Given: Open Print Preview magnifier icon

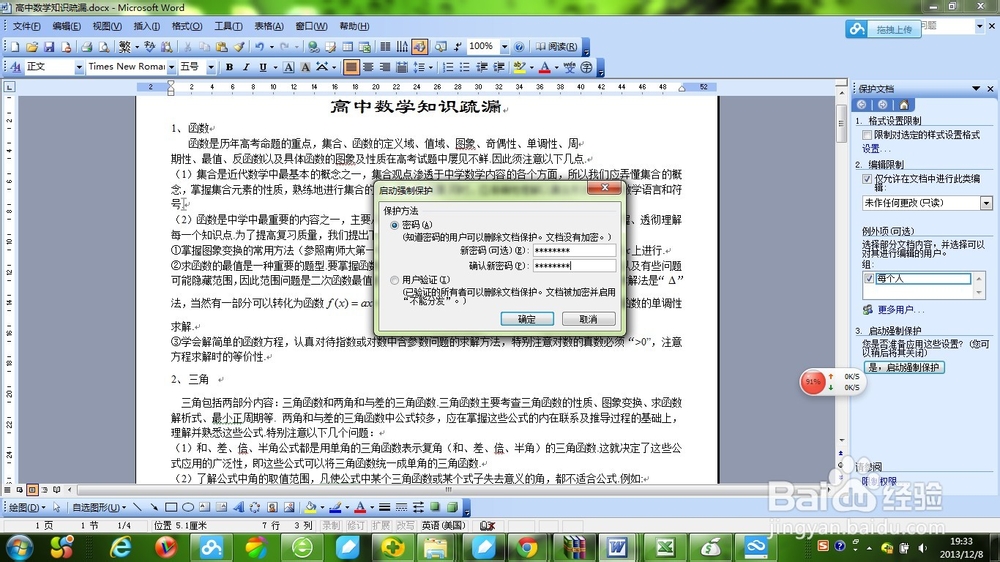Looking at the screenshot, I should [x=103, y=47].
